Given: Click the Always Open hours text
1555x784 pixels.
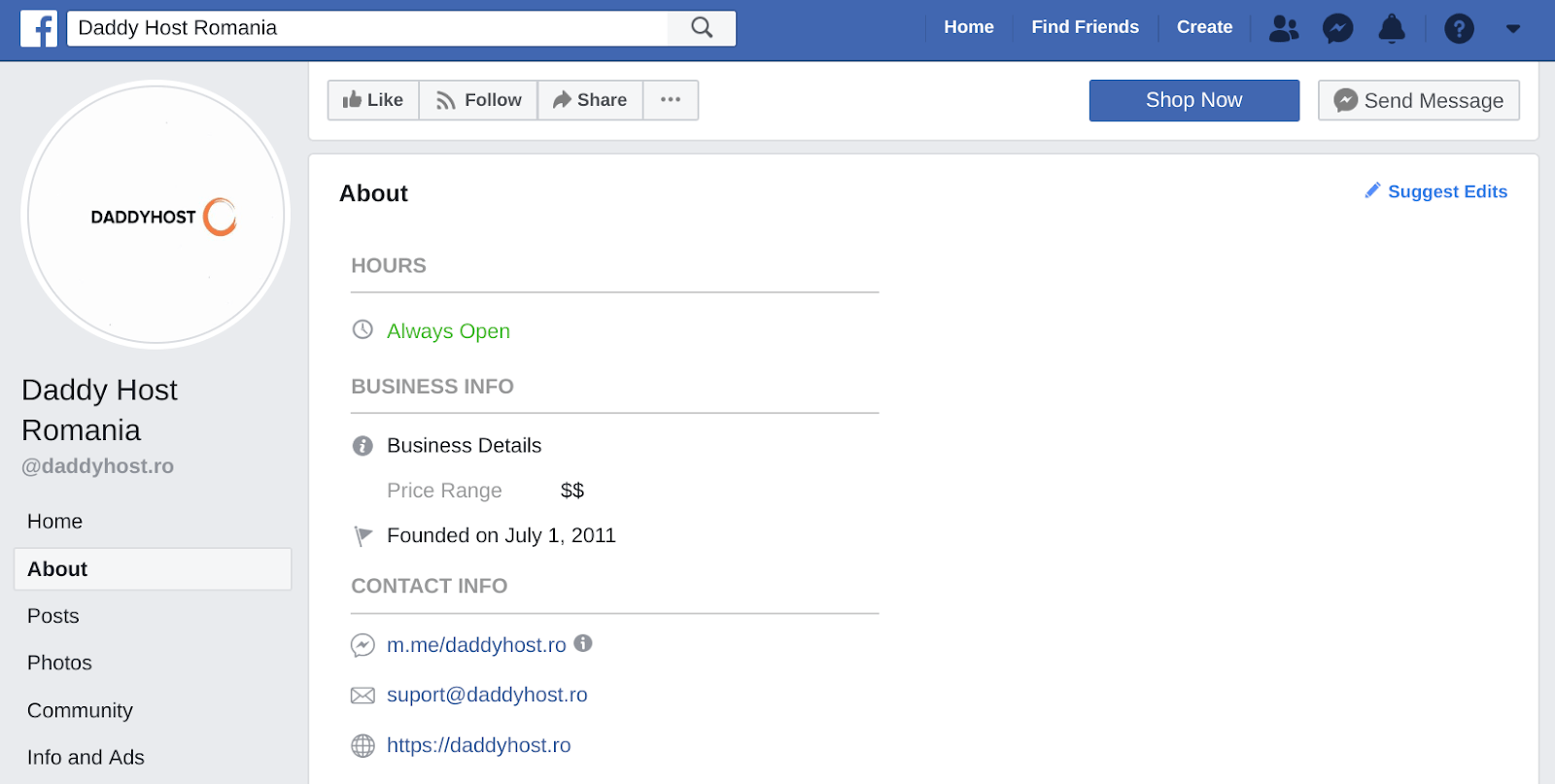Looking at the screenshot, I should tap(448, 331).
